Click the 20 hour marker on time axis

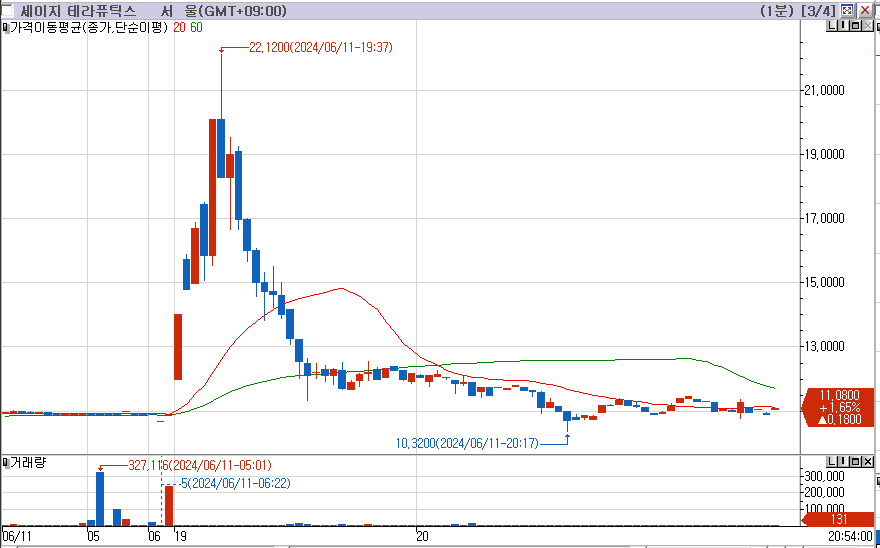point(422,536)
